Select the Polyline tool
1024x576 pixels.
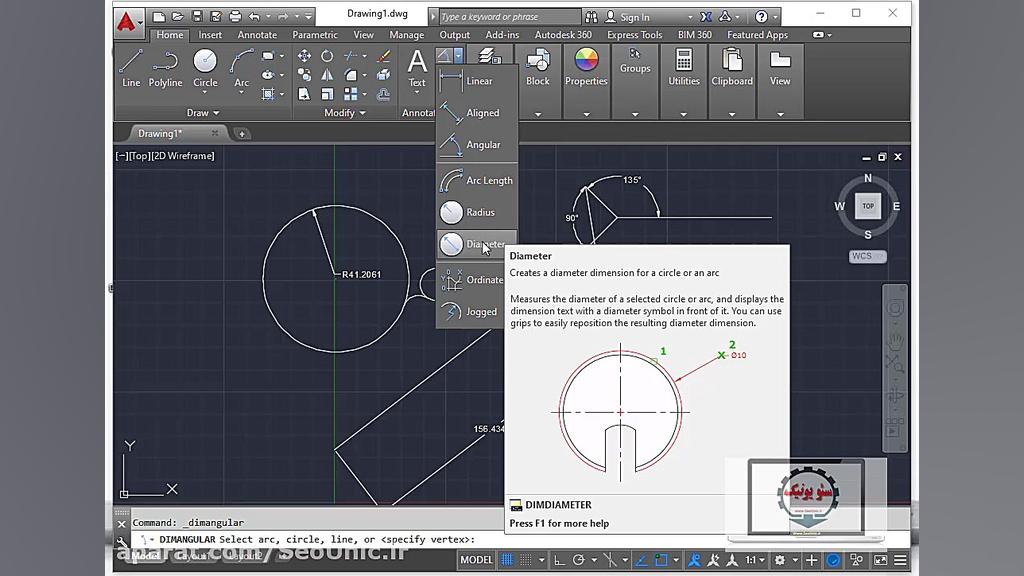[x=165, y=68]
